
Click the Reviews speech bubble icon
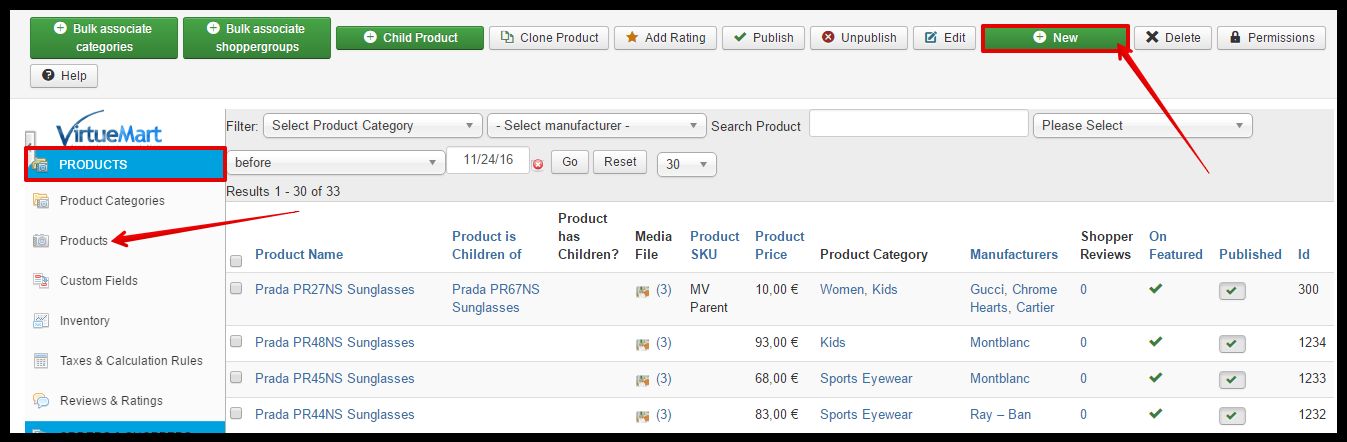pyautogui.click(x=41, y=401)
